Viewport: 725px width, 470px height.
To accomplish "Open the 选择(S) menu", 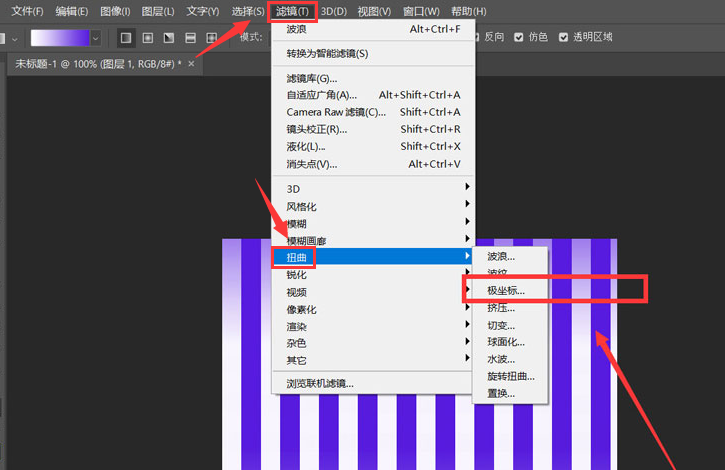I will [x=248, y=11].
